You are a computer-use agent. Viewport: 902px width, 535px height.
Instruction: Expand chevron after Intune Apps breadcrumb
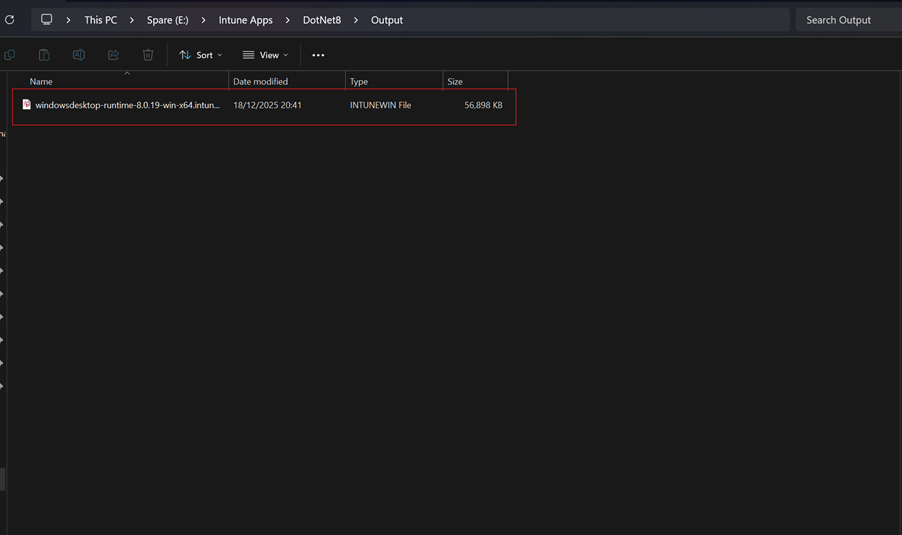(x=288, y=20)
